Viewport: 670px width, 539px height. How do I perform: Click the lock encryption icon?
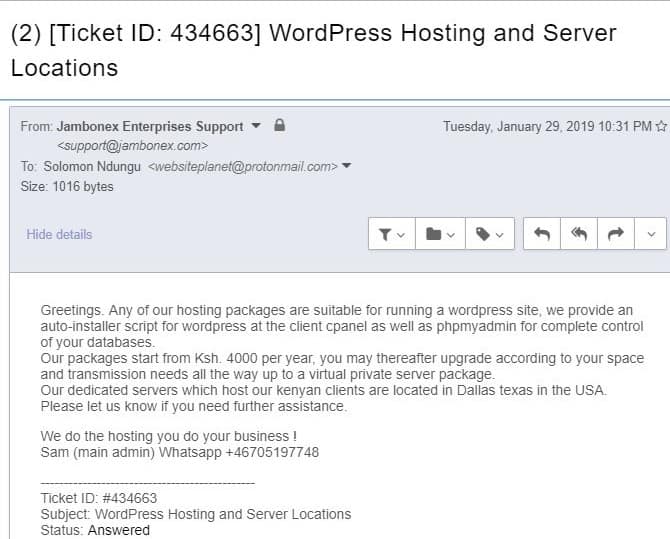tap(279, 125)
